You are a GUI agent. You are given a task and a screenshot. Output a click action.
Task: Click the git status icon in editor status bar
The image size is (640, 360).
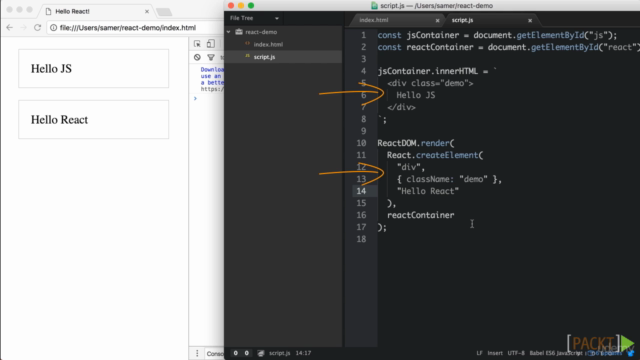260,353
